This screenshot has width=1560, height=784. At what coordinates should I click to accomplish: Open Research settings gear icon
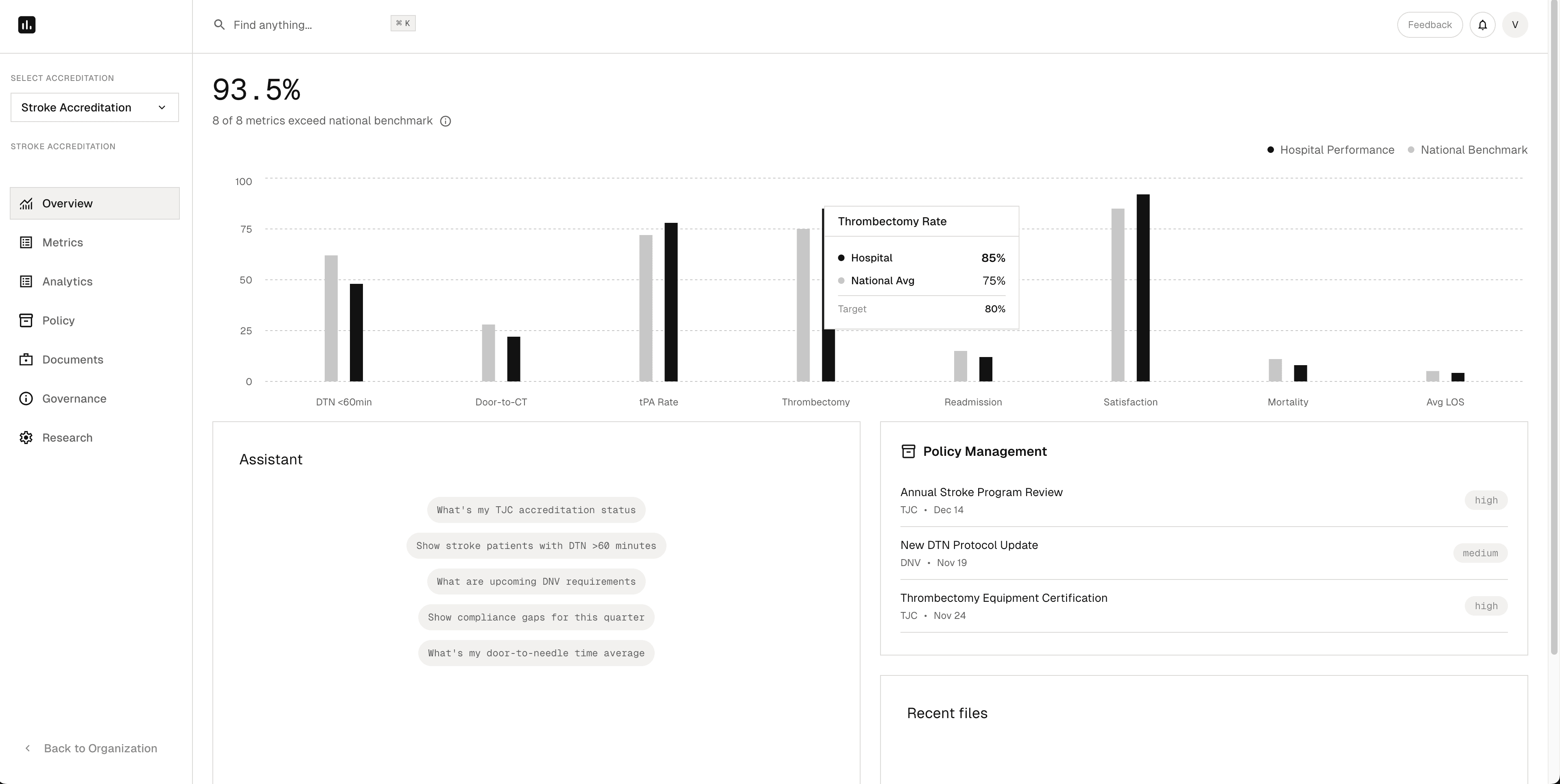pyautogui.click(x=26, y=437)
